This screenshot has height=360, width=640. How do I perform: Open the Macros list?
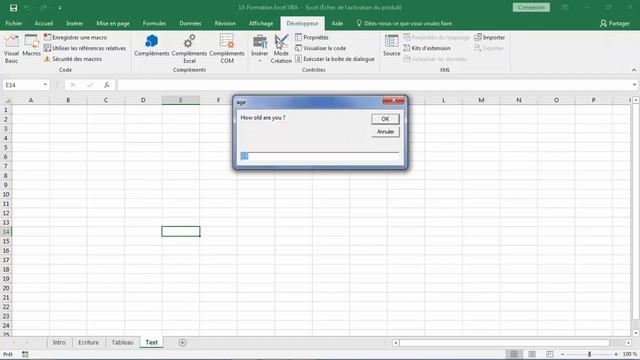tap(31, 46)
